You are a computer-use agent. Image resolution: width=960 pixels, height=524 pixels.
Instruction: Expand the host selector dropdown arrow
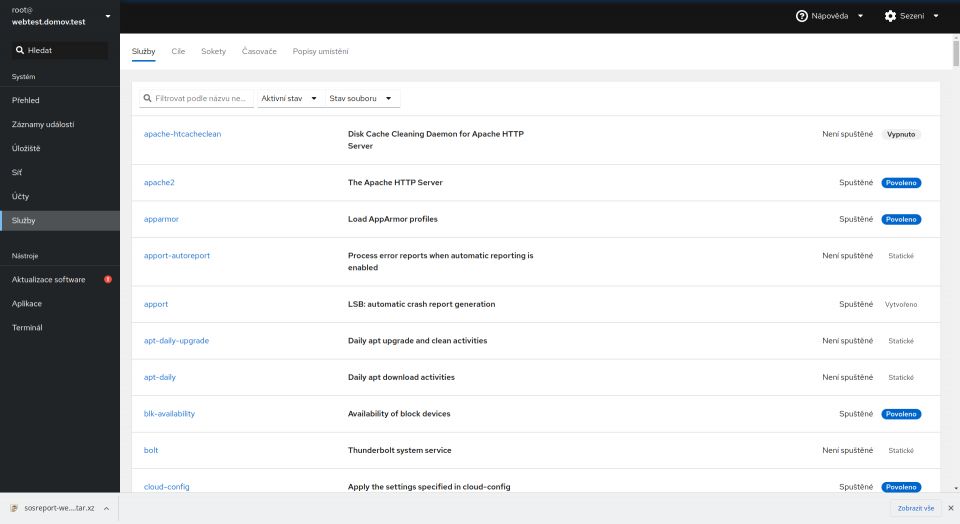[x=108, y=16]
